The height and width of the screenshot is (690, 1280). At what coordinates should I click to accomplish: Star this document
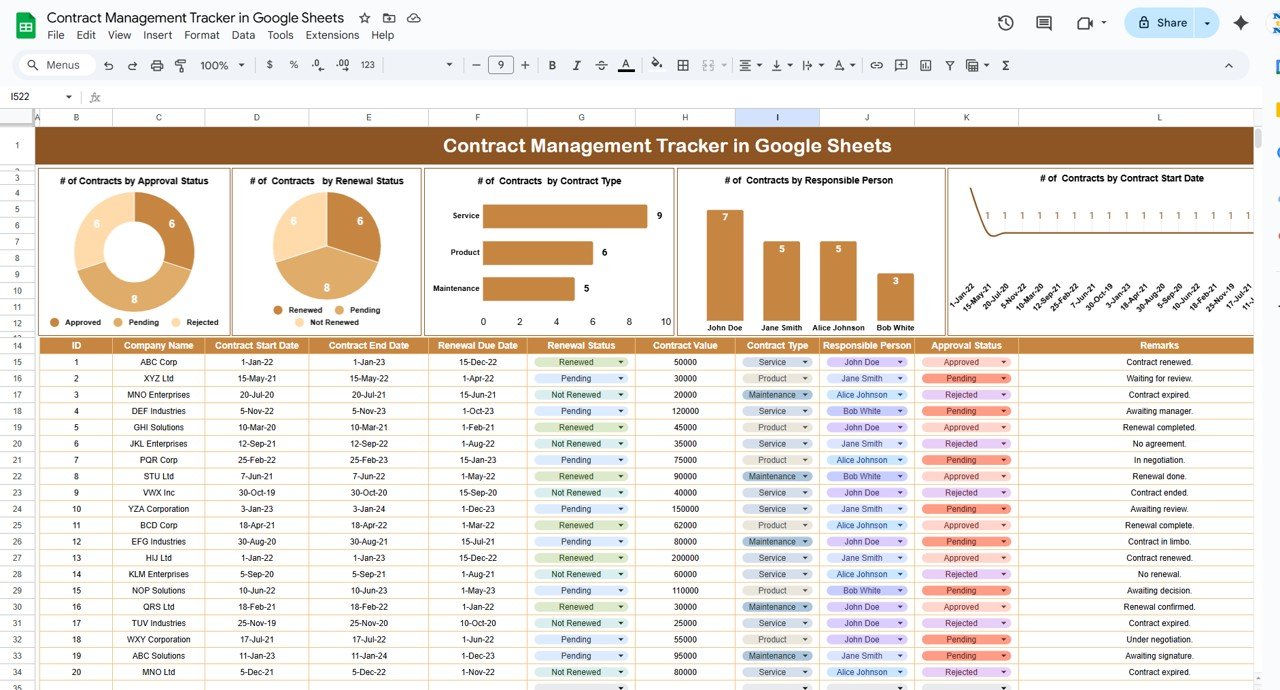[365, 18]
